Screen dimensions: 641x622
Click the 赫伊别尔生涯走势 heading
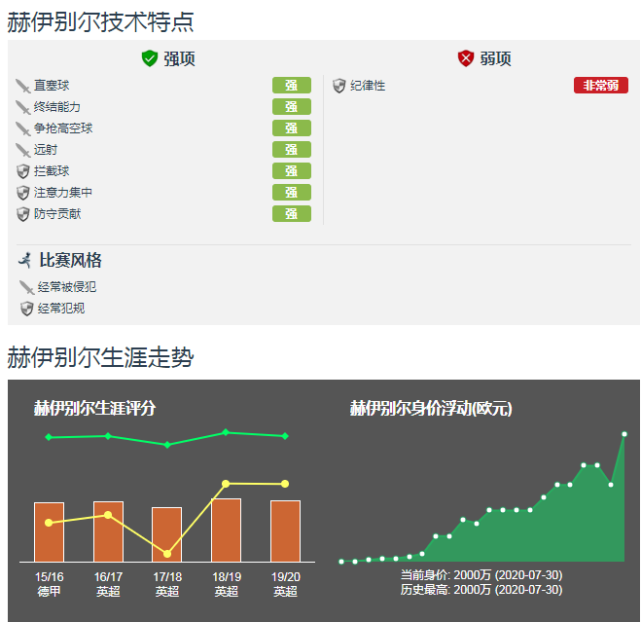click(101, 357)
